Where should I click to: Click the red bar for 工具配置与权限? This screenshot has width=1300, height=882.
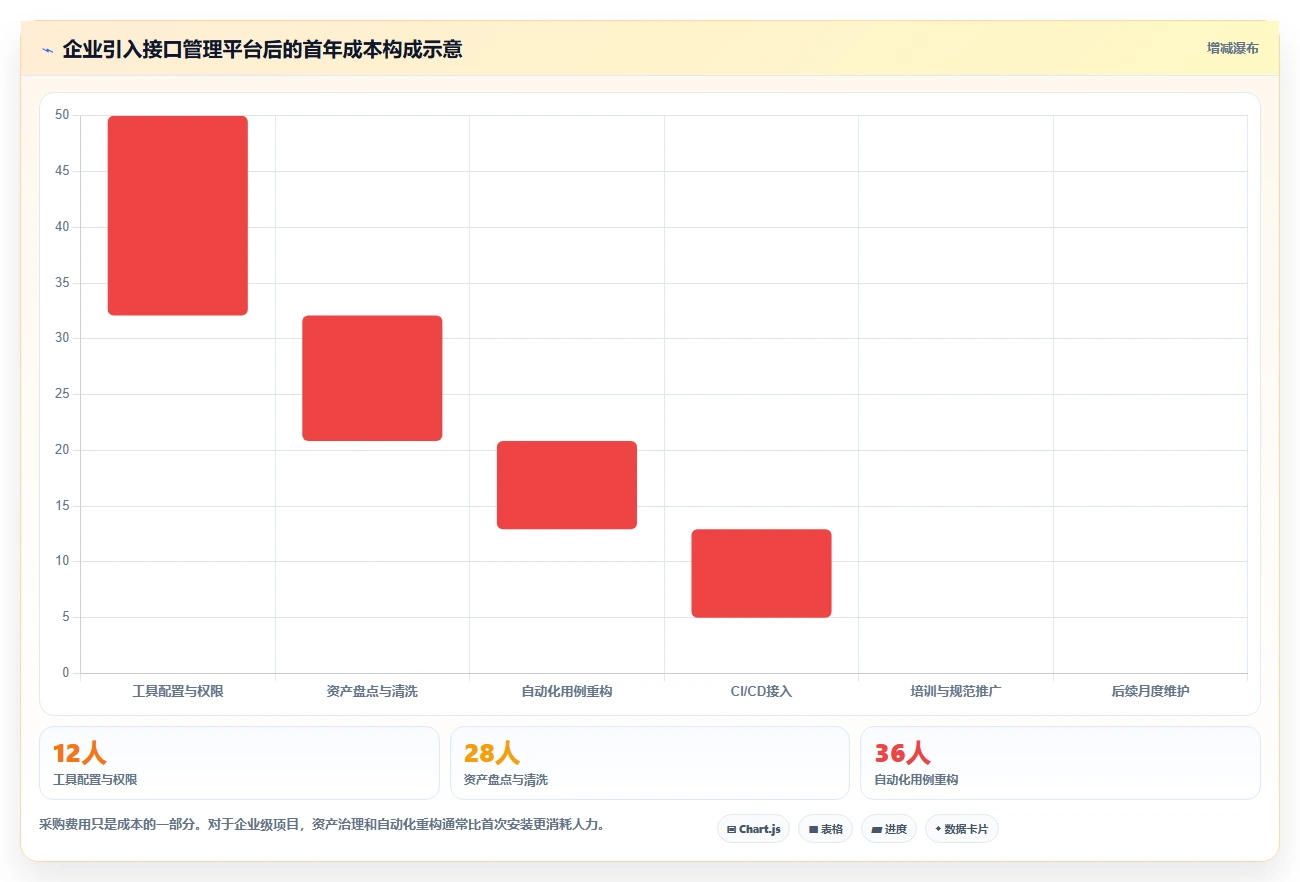click(x=178, y=216)
